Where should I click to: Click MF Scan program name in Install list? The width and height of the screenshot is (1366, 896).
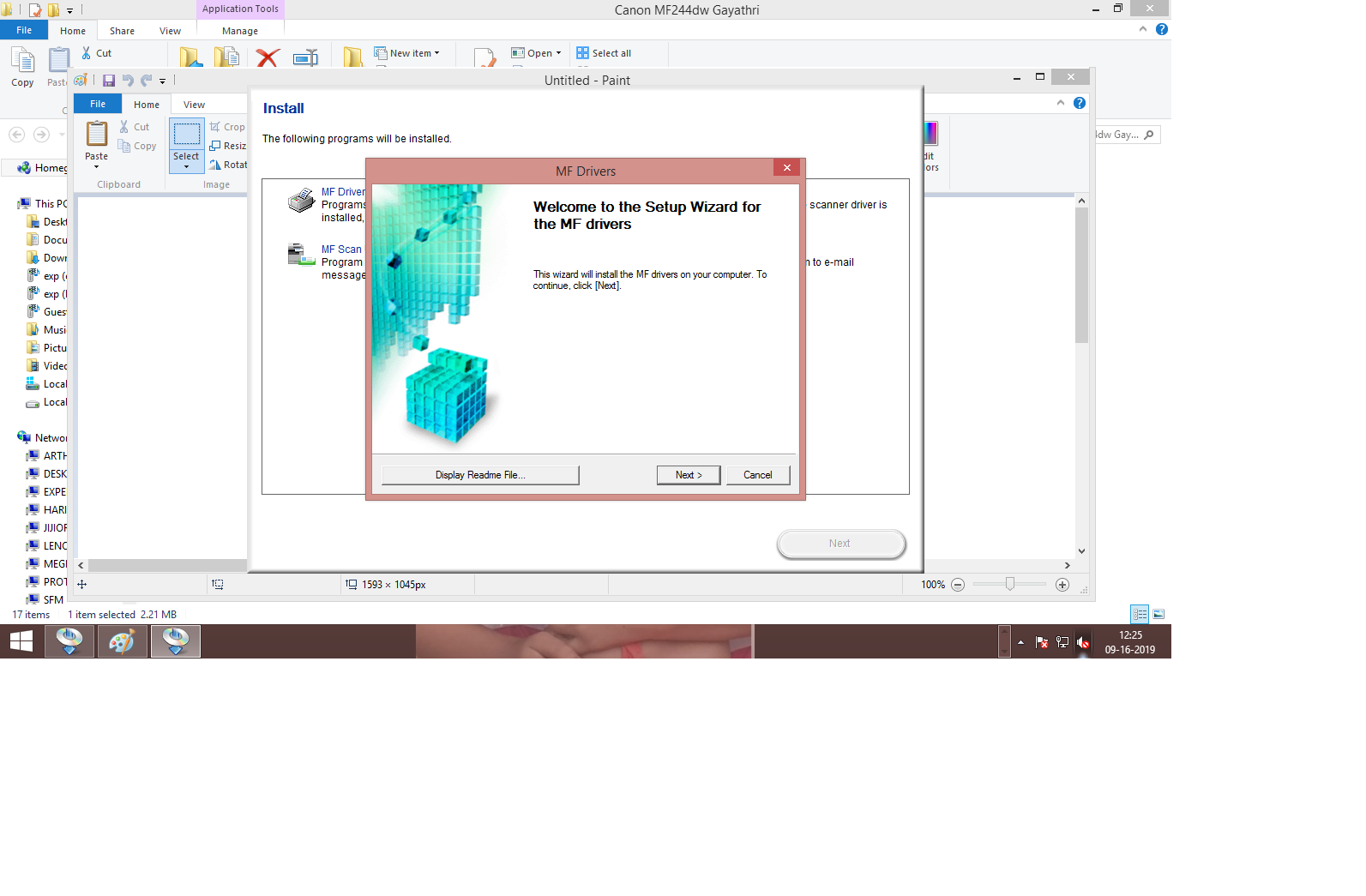(x=341, y=250)
